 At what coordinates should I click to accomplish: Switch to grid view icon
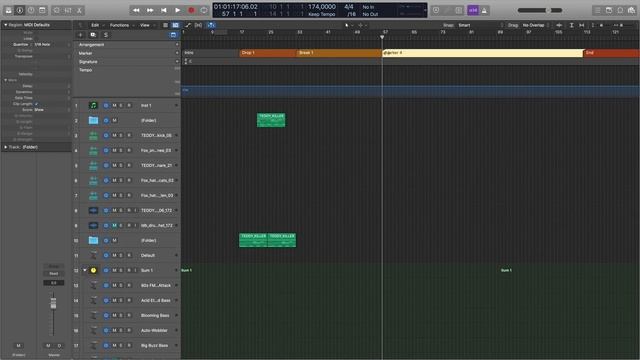click(x=175, y=25)
